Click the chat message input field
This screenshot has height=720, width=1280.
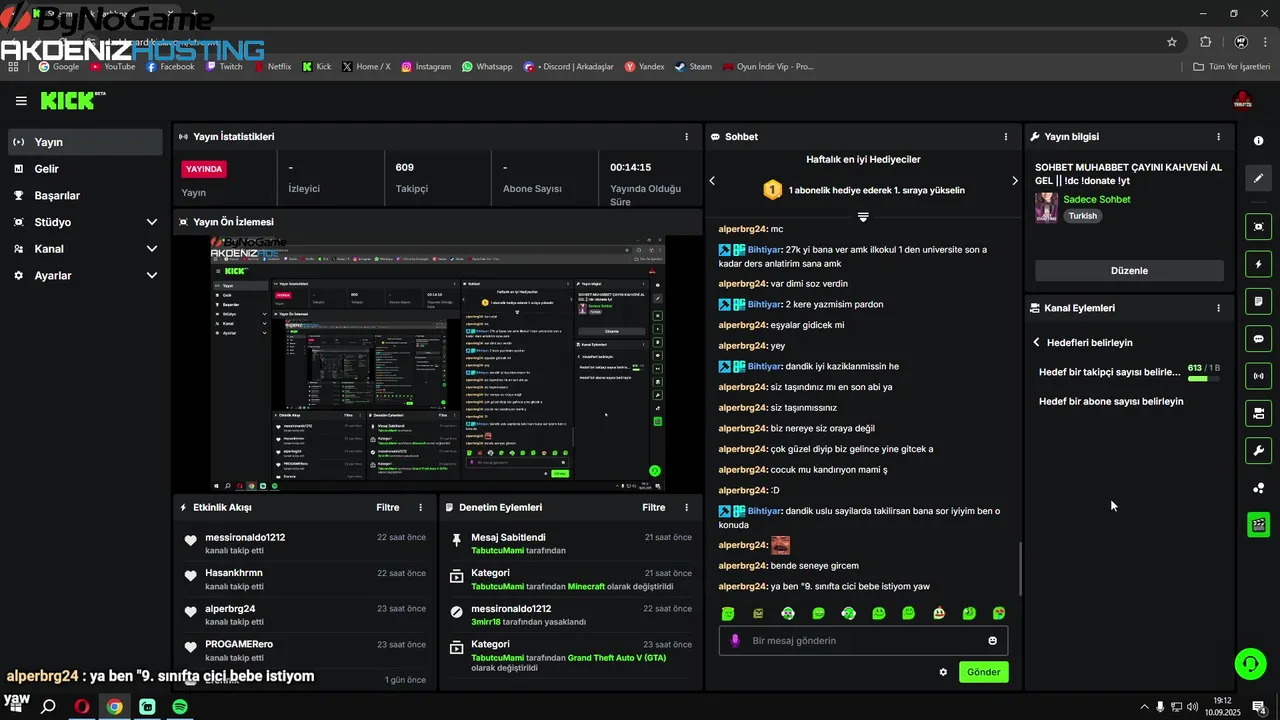[x=863, y=640]
